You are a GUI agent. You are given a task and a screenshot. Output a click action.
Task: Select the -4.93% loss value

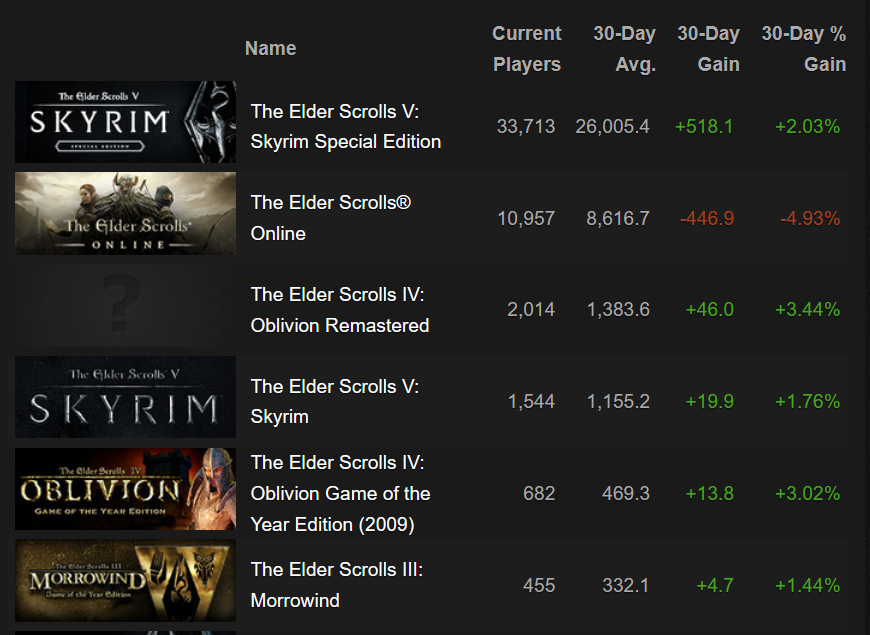pos(810,219)
